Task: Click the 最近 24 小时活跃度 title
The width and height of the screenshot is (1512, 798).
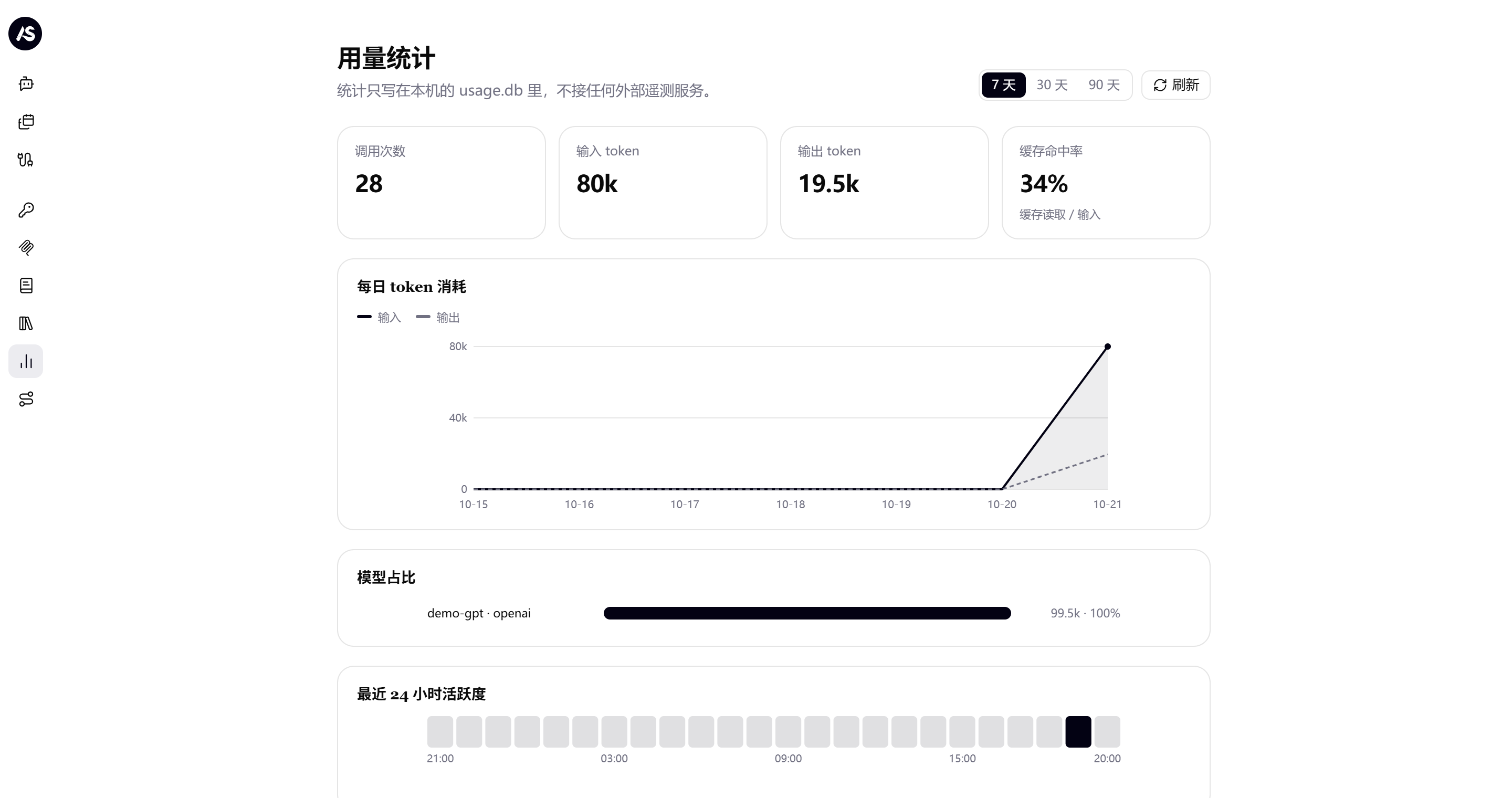Action: click(422, 694)
